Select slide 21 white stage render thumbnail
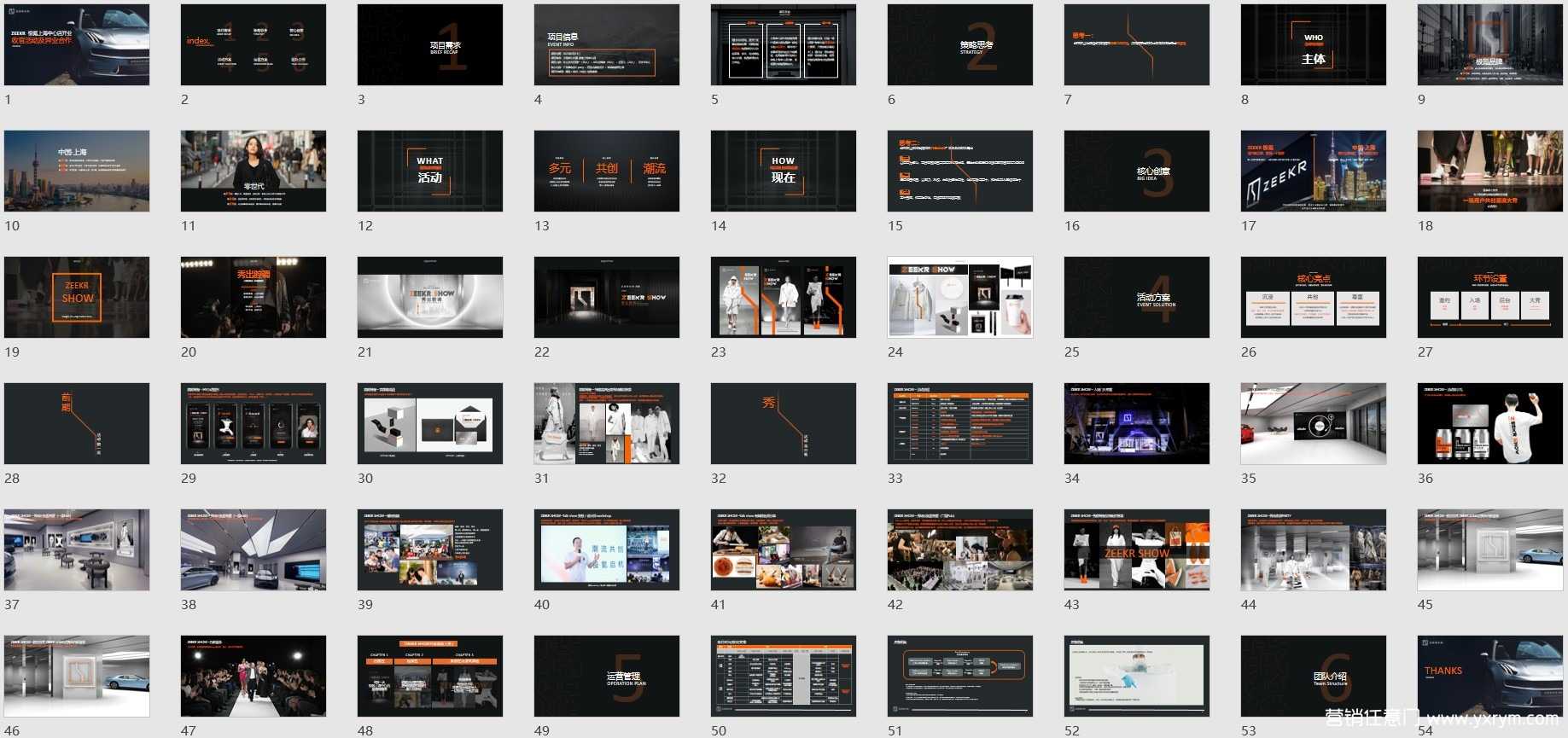Viewport: 1568px width, 738px height. [430, 297]
